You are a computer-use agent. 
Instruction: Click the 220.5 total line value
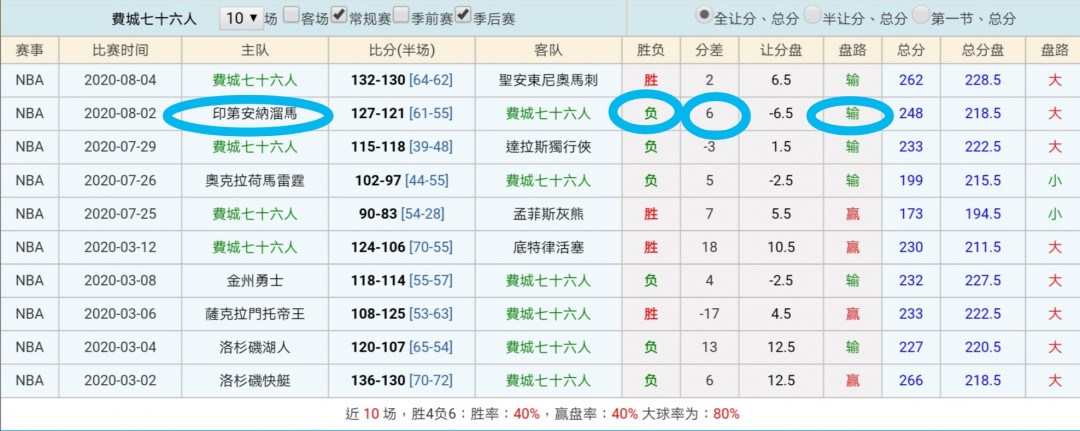[x=983, y=347]
